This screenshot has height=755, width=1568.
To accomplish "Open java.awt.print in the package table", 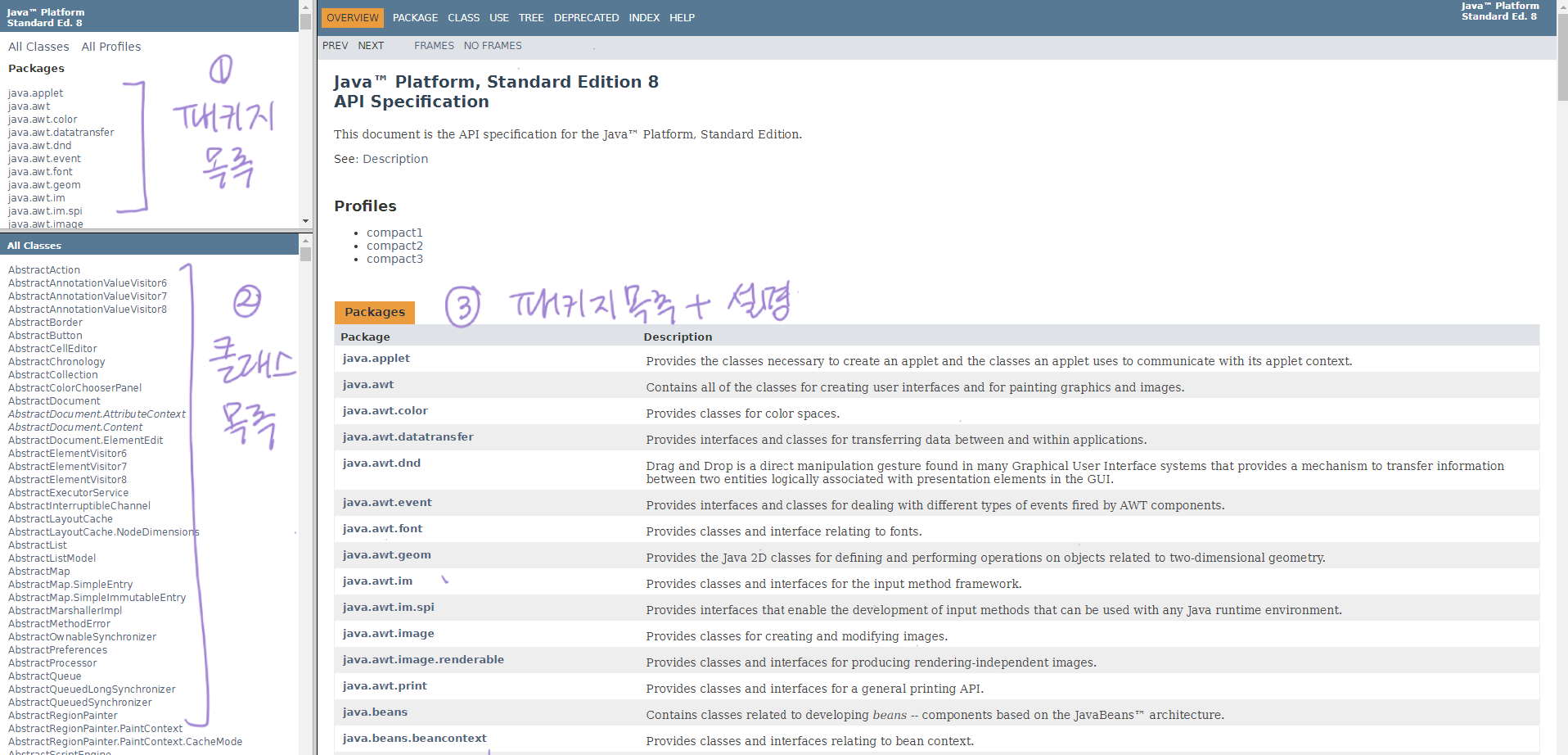I will pos(385,686).
